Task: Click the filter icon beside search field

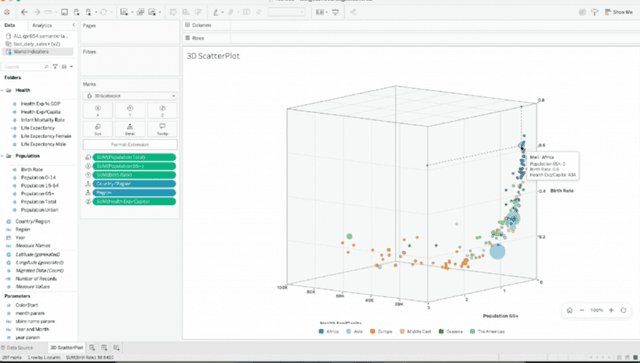Action: (x=55, y=67)
